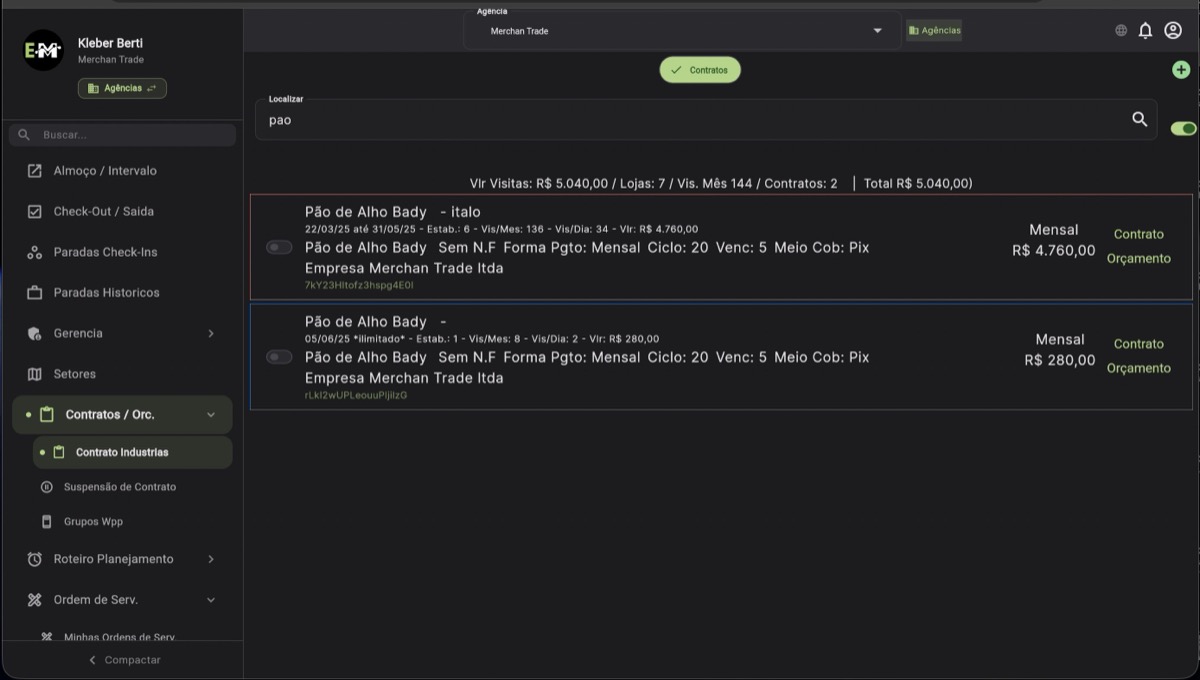Image resolution: width=1200 pixels, height=680 pixels.
Task: Click the green add contract plus icon
Action: coord(1181,70)
